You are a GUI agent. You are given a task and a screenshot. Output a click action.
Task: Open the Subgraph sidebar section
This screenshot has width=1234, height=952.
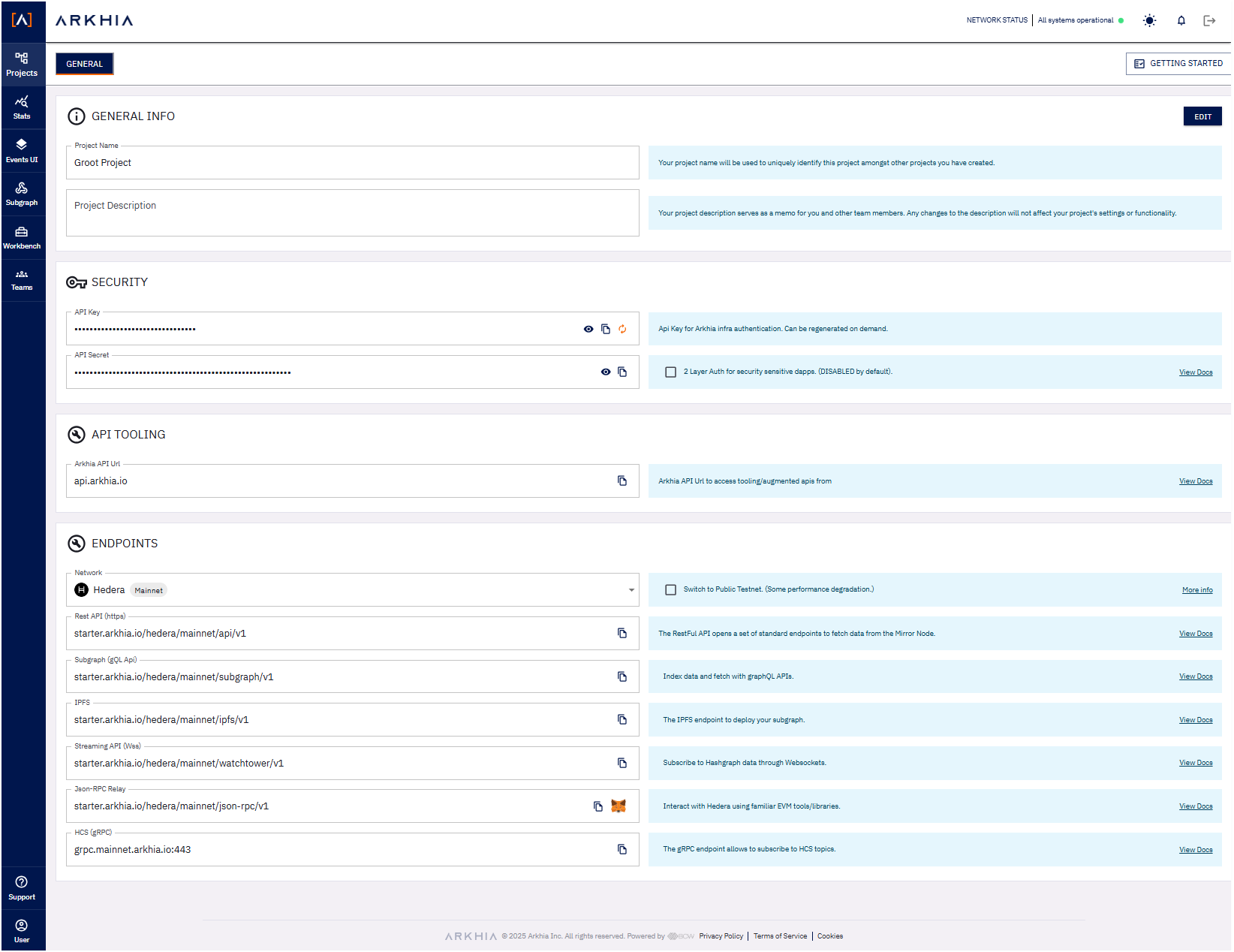coord(22,194)
